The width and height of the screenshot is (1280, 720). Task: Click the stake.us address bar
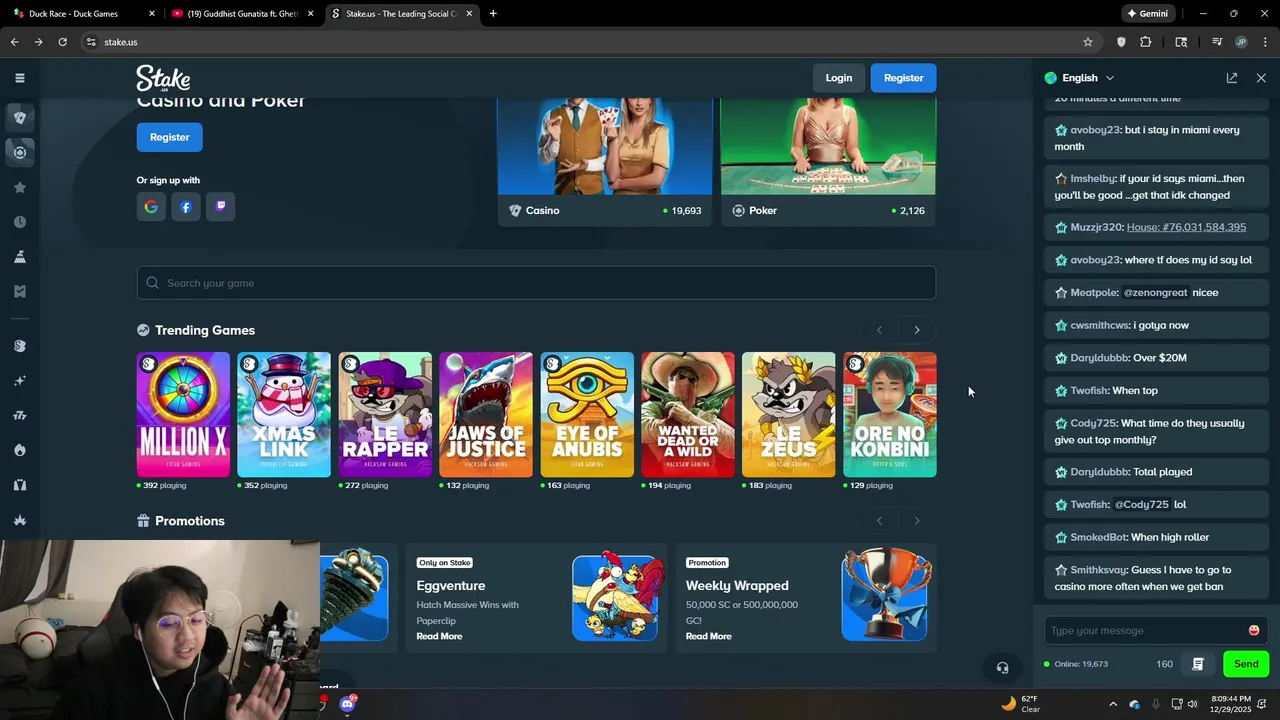(580, 42)
